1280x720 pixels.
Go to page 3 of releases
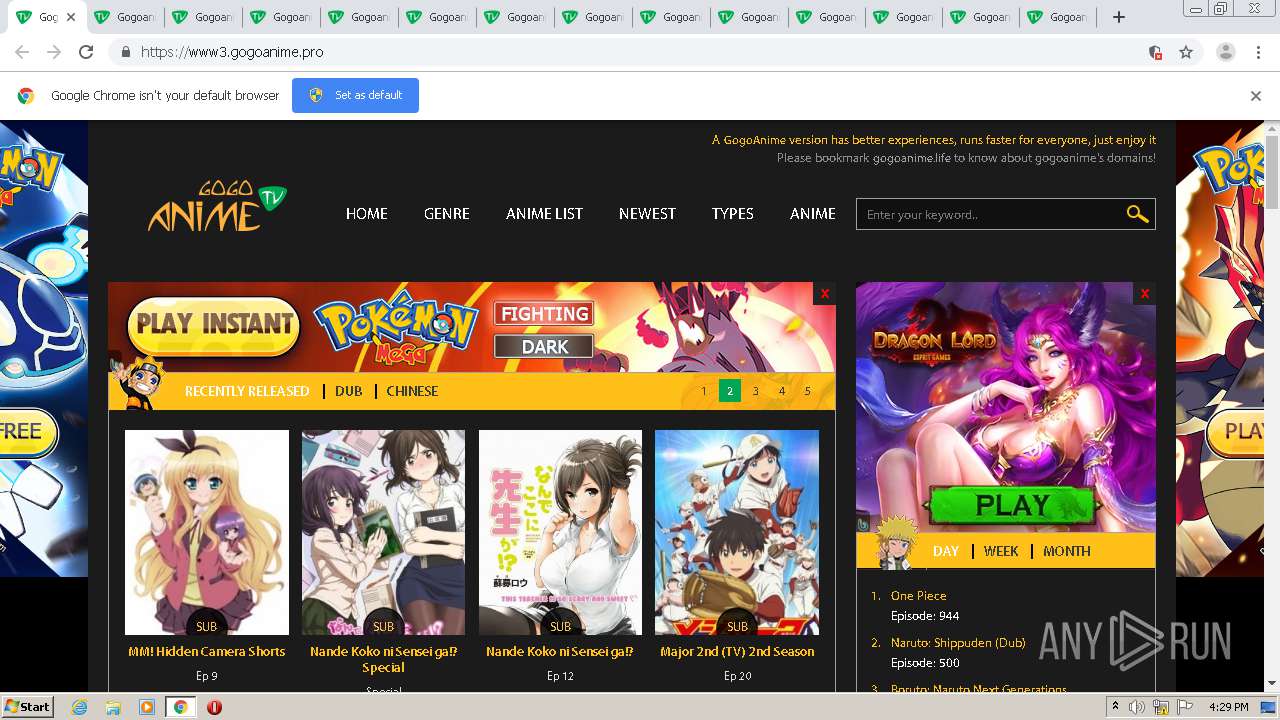point(756,391)
